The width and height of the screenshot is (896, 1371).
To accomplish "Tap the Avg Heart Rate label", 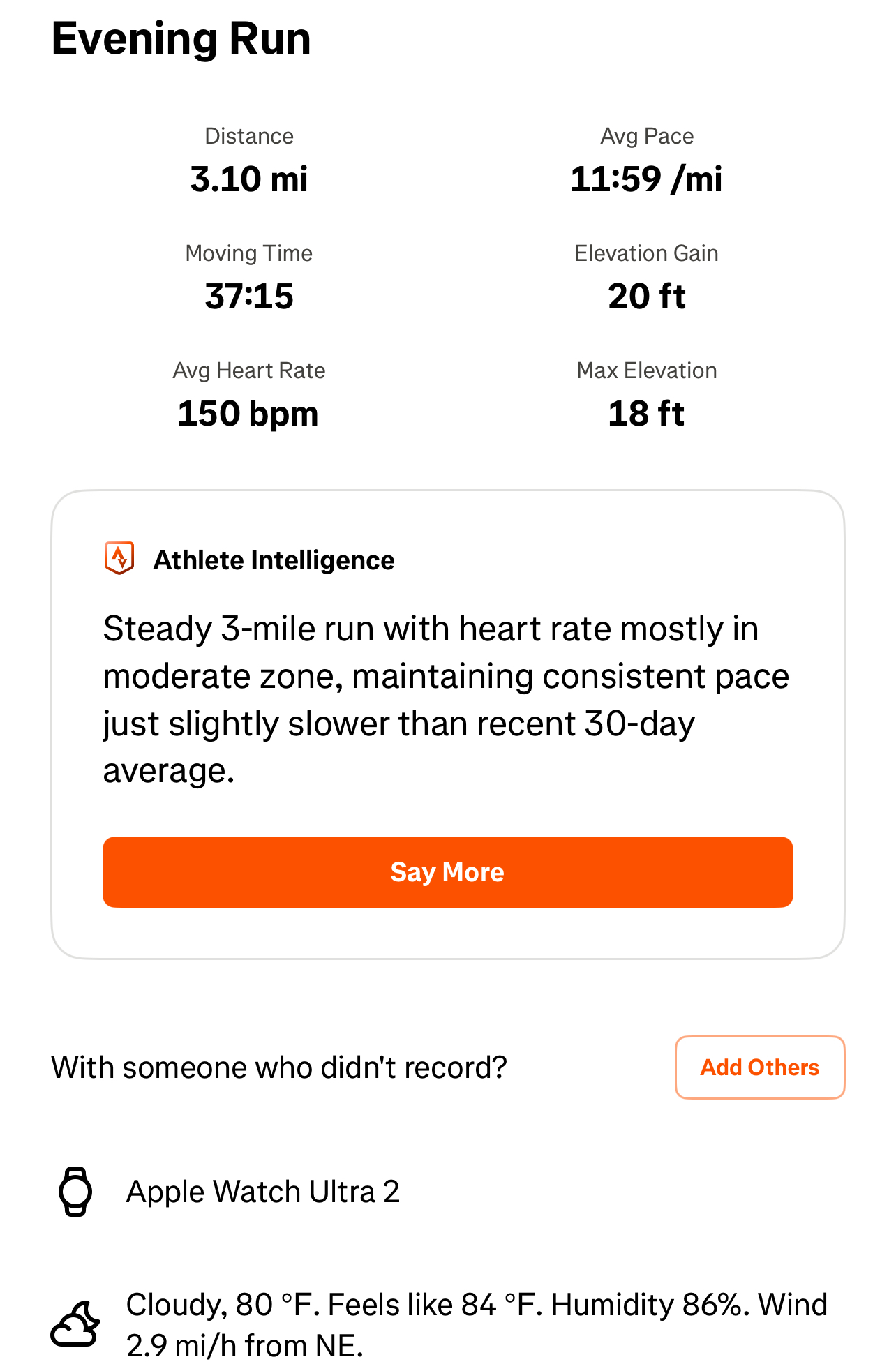I will click(x=249, y=370).
